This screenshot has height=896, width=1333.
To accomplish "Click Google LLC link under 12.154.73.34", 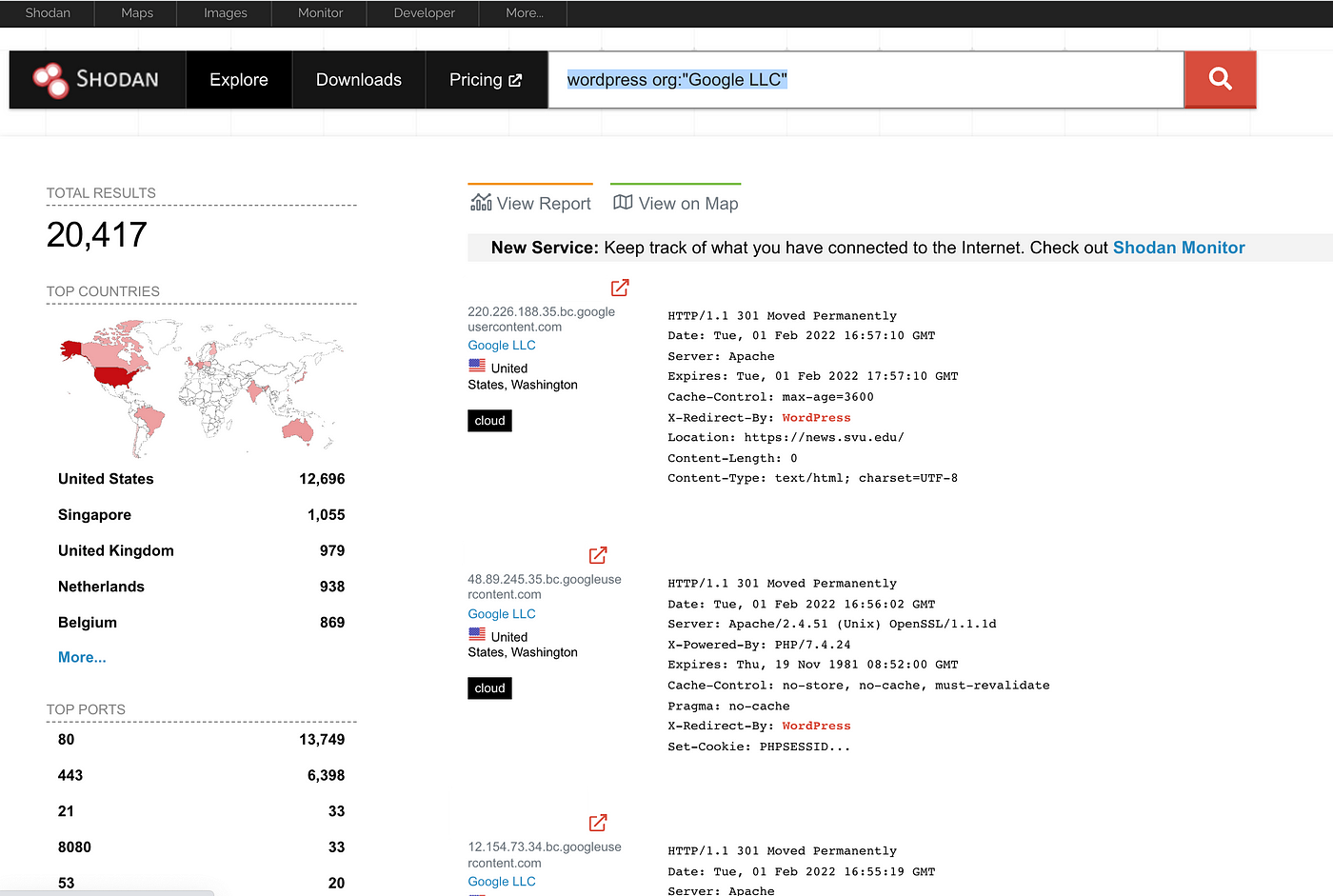I will 502,882.
